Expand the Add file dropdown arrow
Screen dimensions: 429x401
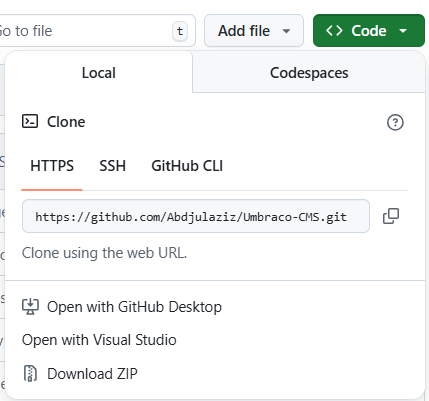286,31
